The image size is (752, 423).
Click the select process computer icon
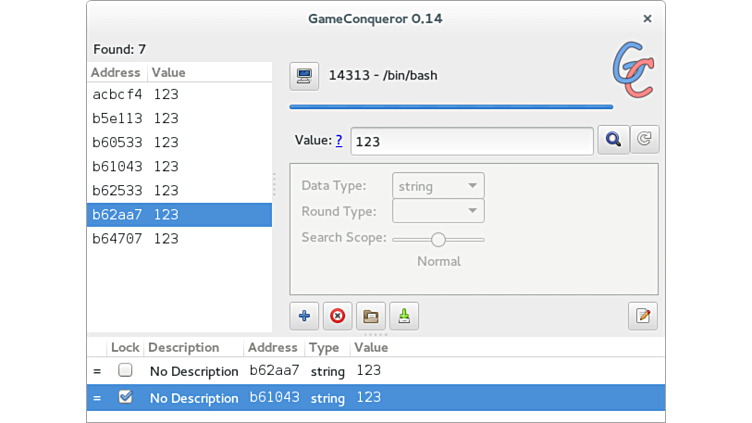pos(304,76)
